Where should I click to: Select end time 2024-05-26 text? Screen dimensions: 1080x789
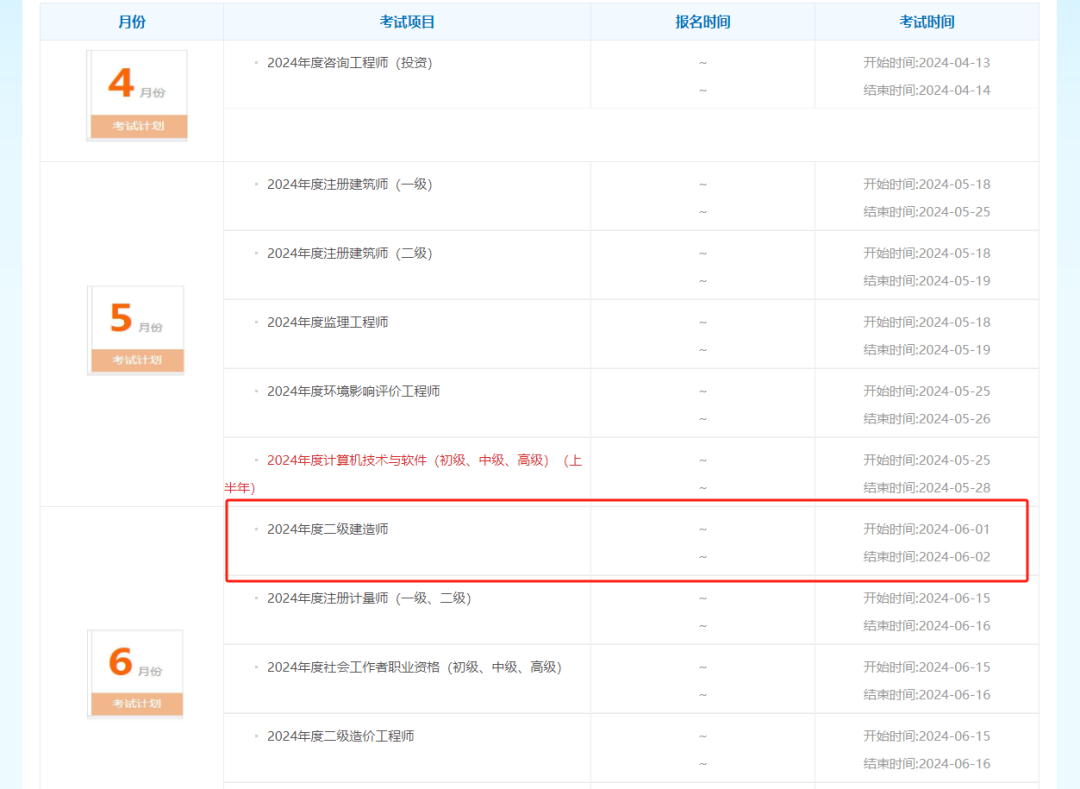point(926,419)
